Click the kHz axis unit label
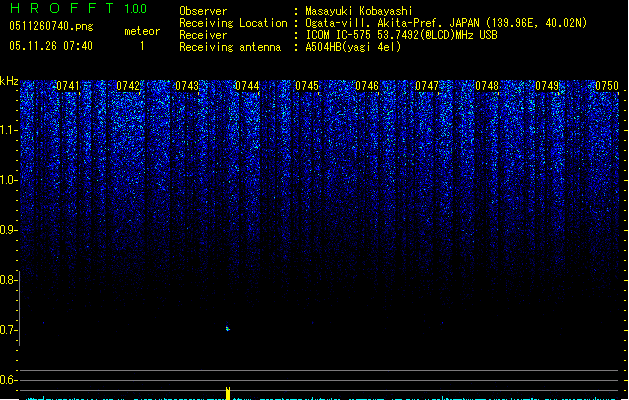Image resolution: width=629 pixels, height=400 pixels. click(9, 81)
